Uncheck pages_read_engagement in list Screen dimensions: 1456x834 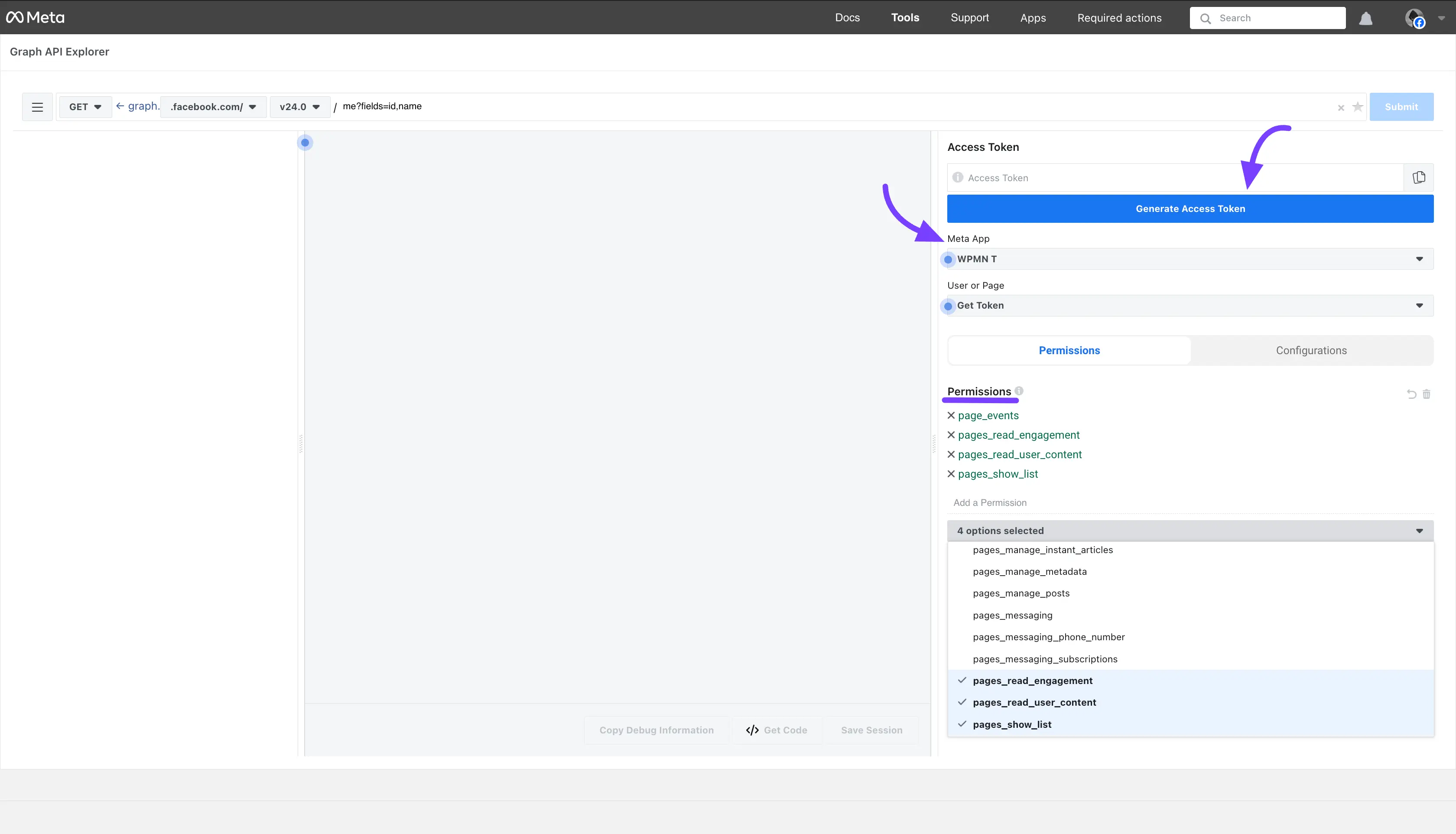click(1032, 681)
